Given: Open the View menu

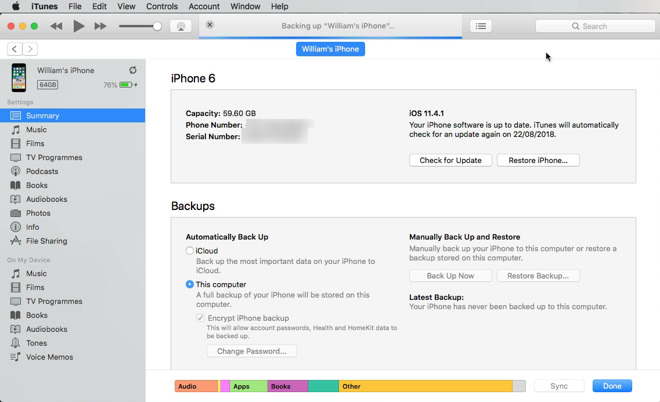Looking at the screenshot, I should pos(126,6).
